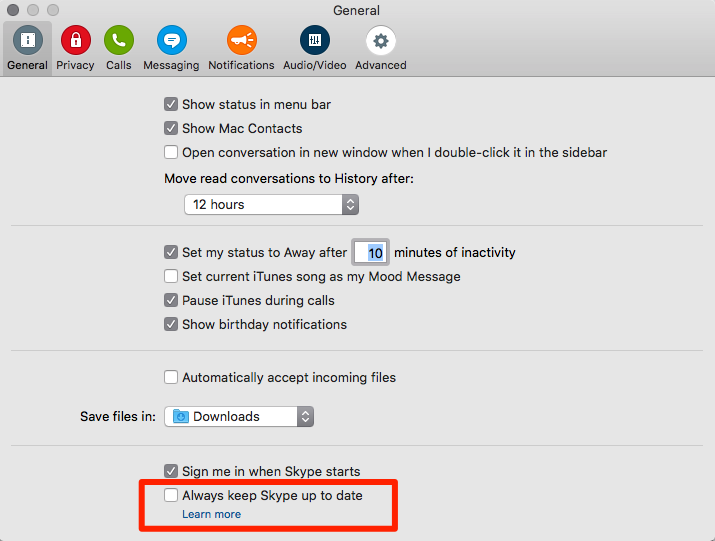Open the Save files in Downloads dropdown
715x541 pixels.
239,416
